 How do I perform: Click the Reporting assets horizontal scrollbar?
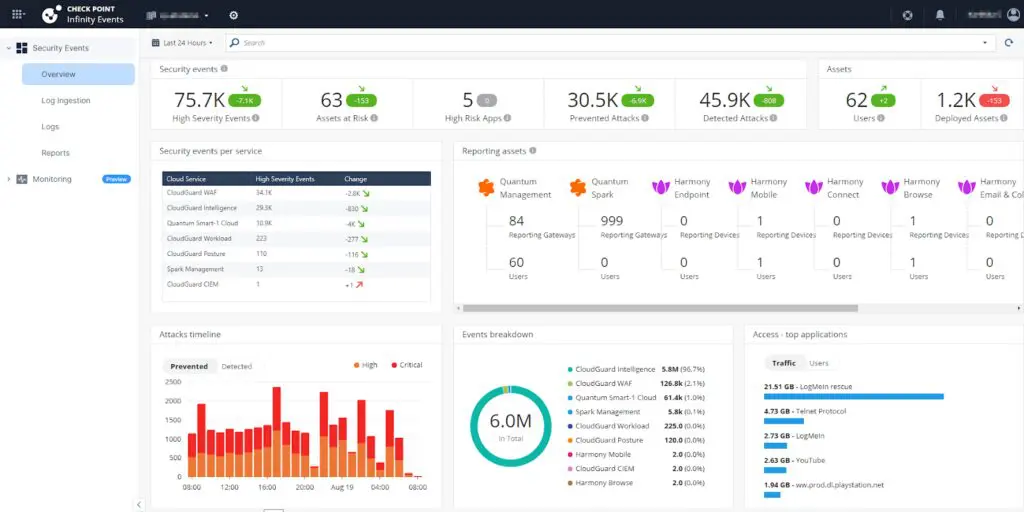click(660, 308)
